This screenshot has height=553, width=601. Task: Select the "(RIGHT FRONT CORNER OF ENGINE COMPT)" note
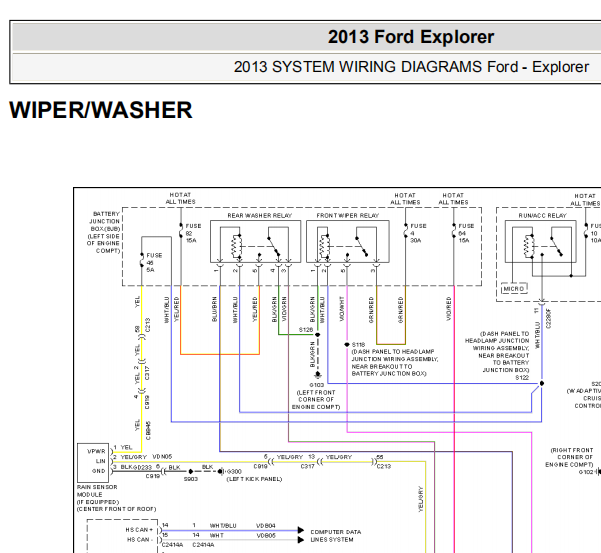pyautogui.click(x=569, y=457)
